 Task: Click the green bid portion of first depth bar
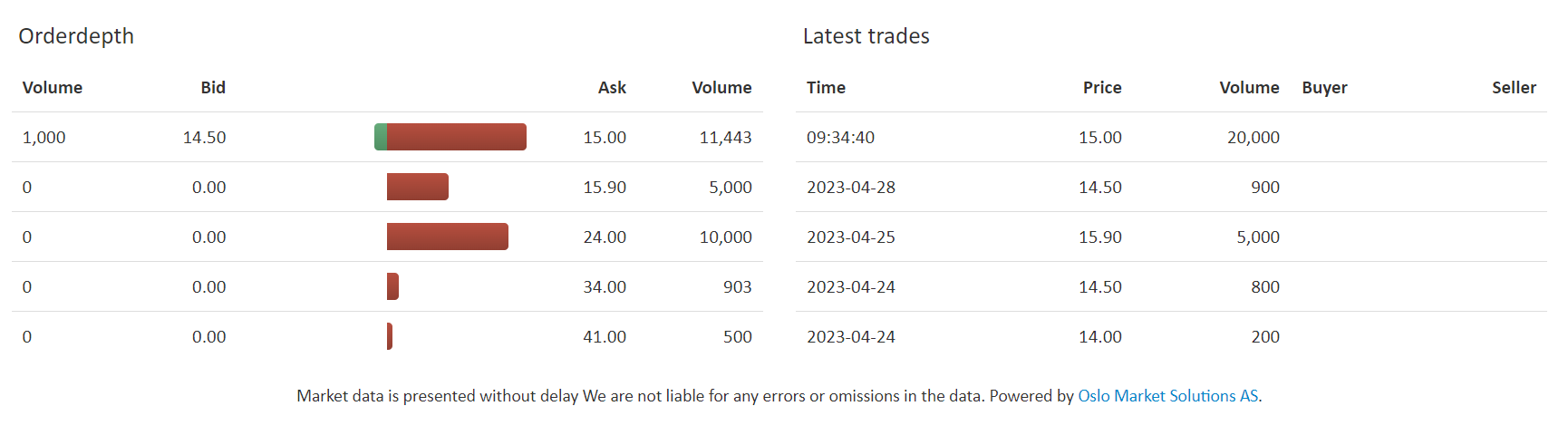(381, 137)
